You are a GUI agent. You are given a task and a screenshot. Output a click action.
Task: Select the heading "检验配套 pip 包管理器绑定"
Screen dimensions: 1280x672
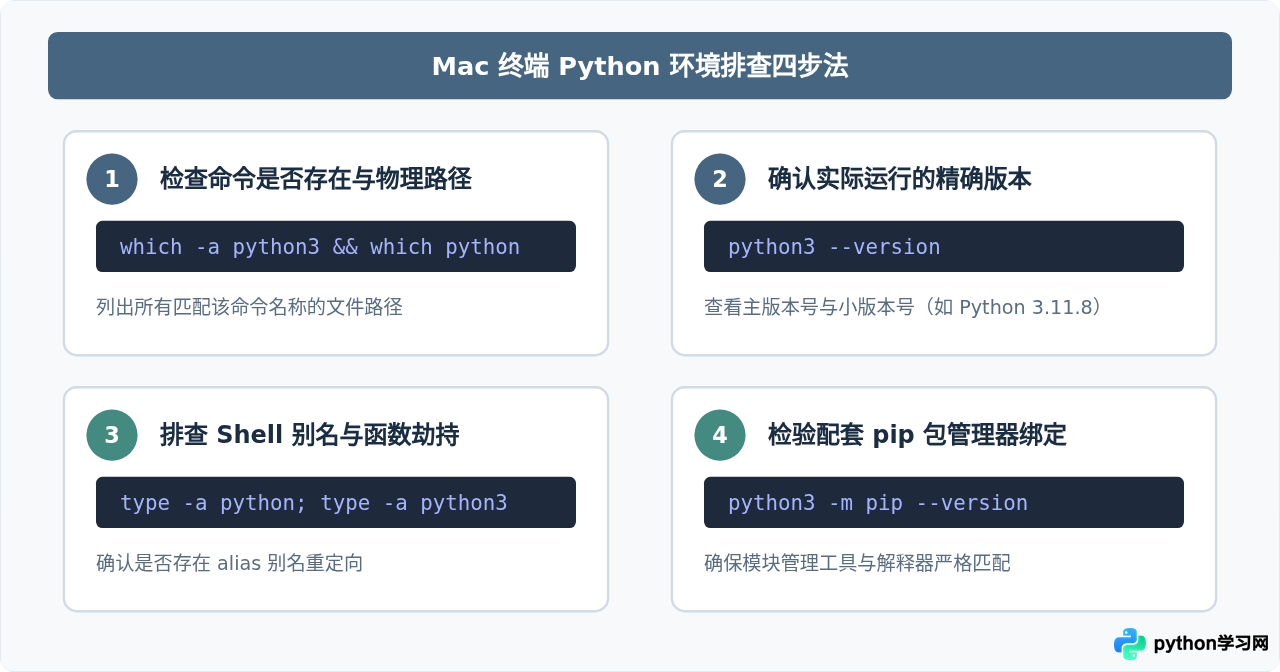917,435
